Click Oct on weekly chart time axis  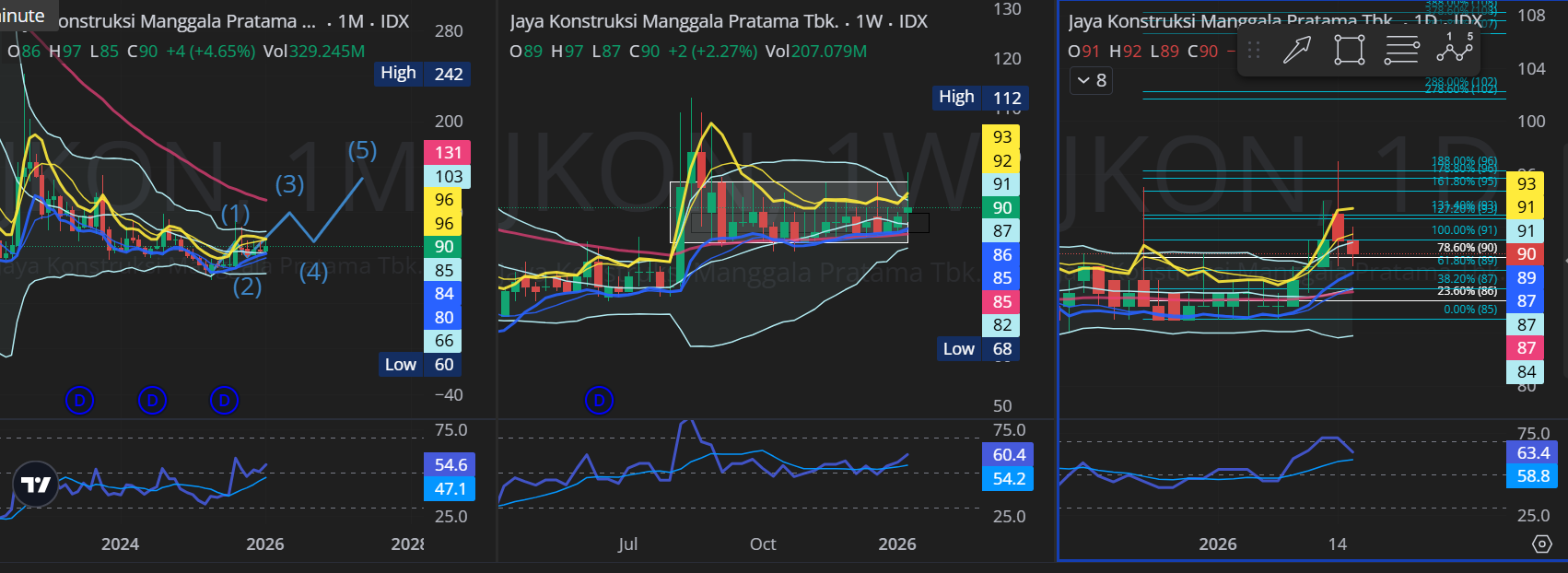(x=763, y=544)
